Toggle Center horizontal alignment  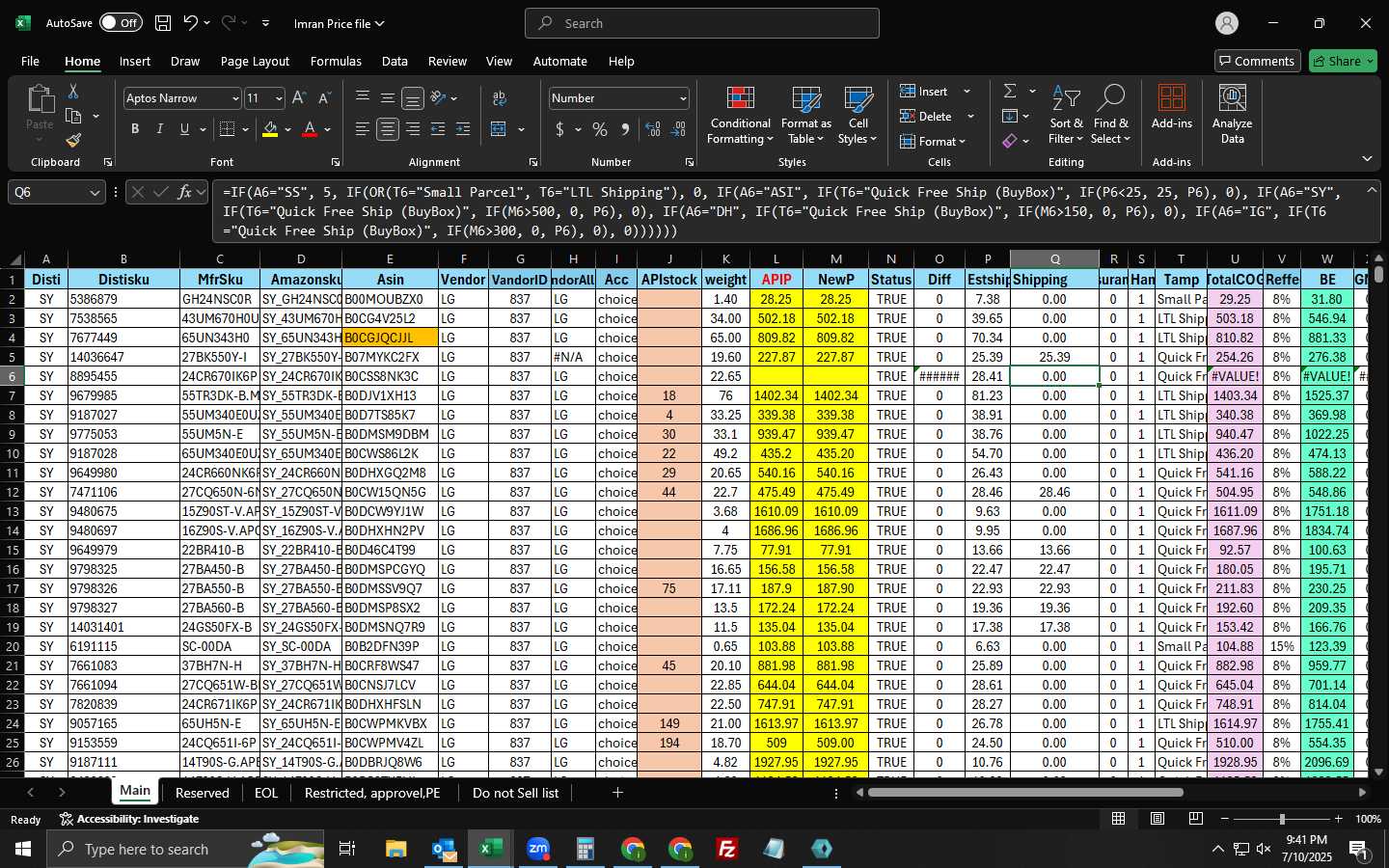coord(388,129)
